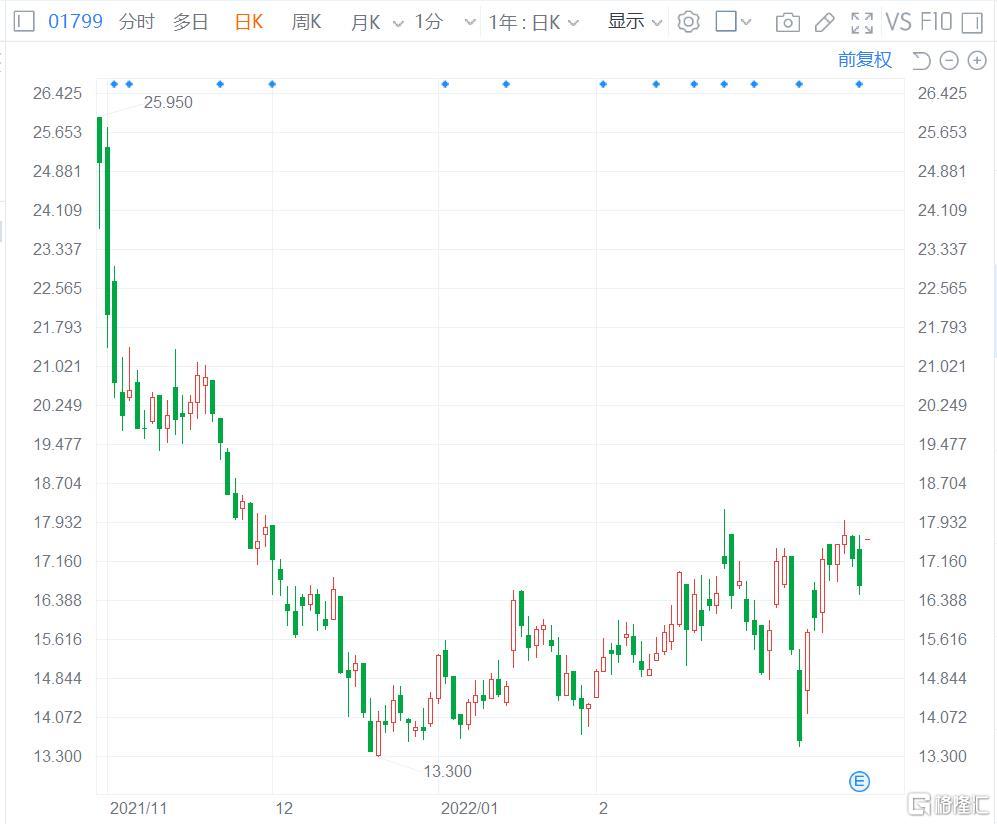Switch to the 分时 intraday tab

pyautogui.click(x=136, y=21)
